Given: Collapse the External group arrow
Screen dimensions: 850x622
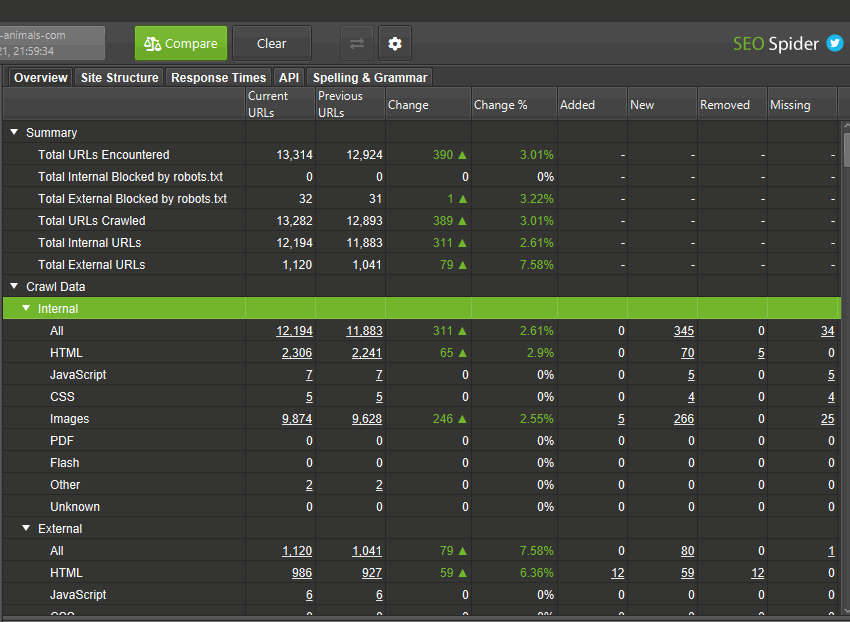Looking at the screenshot, I should click(x=26, y=529).
